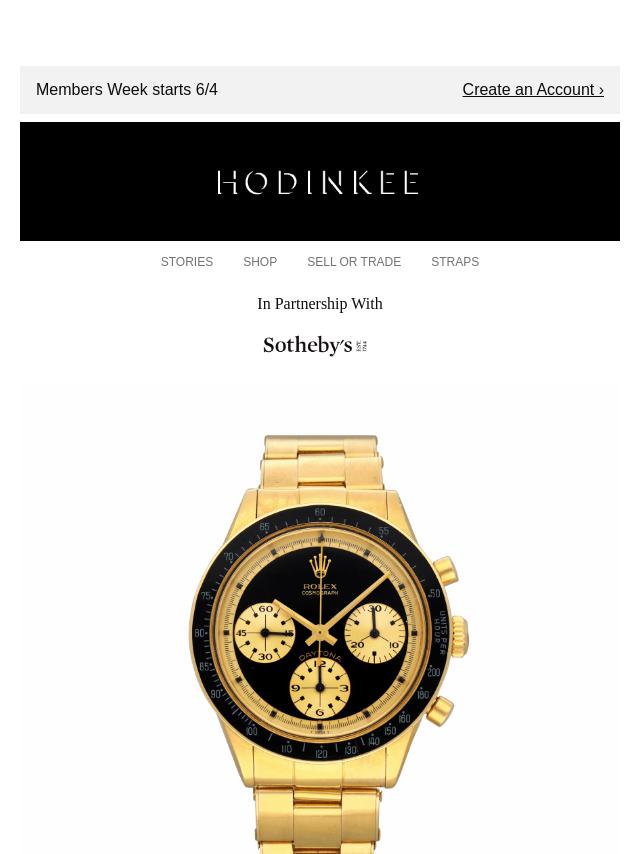Click the UNITS PER HOUR bezel text

click(x=440, y=633)
